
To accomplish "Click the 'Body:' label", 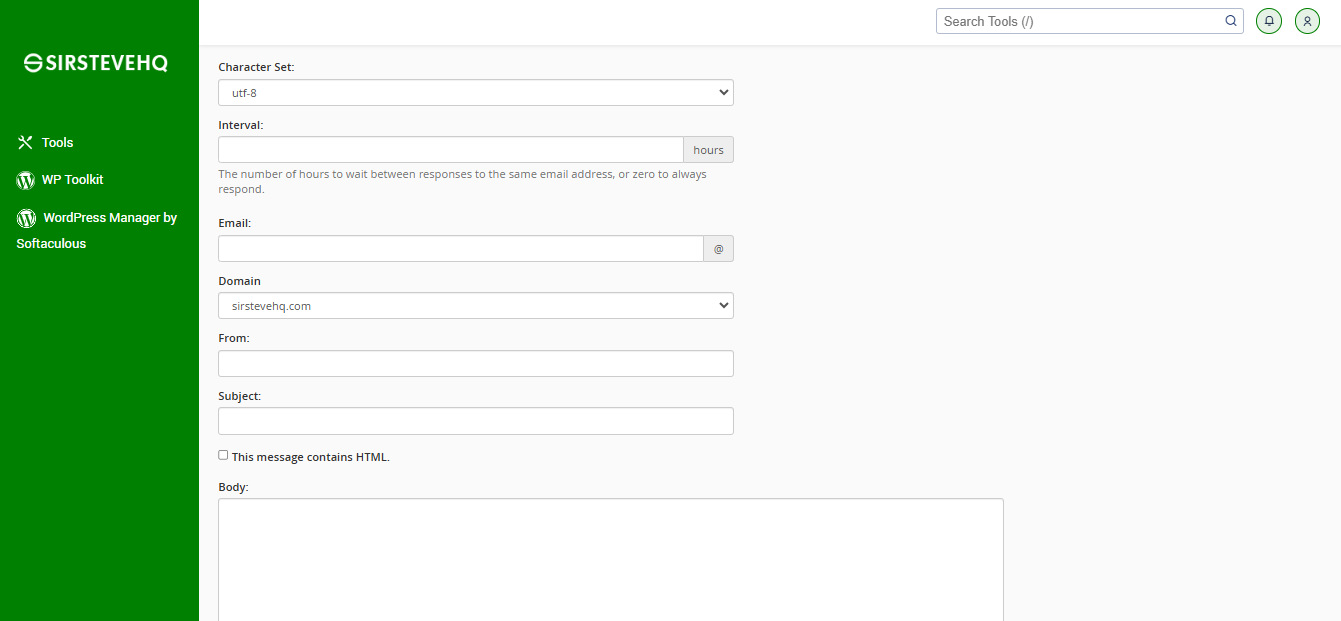I will tap(234, 488).
